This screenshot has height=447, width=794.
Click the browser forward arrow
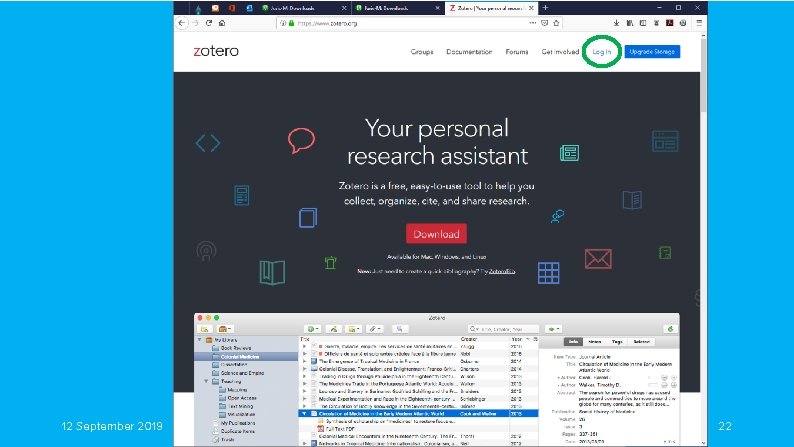(195, 23)
